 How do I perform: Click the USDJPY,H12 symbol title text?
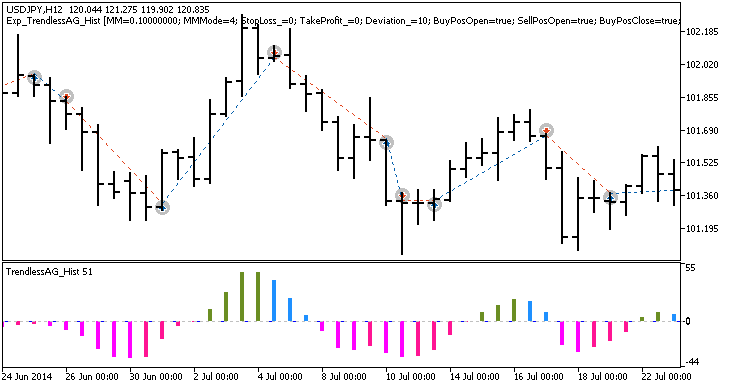[x=35, y=9]
